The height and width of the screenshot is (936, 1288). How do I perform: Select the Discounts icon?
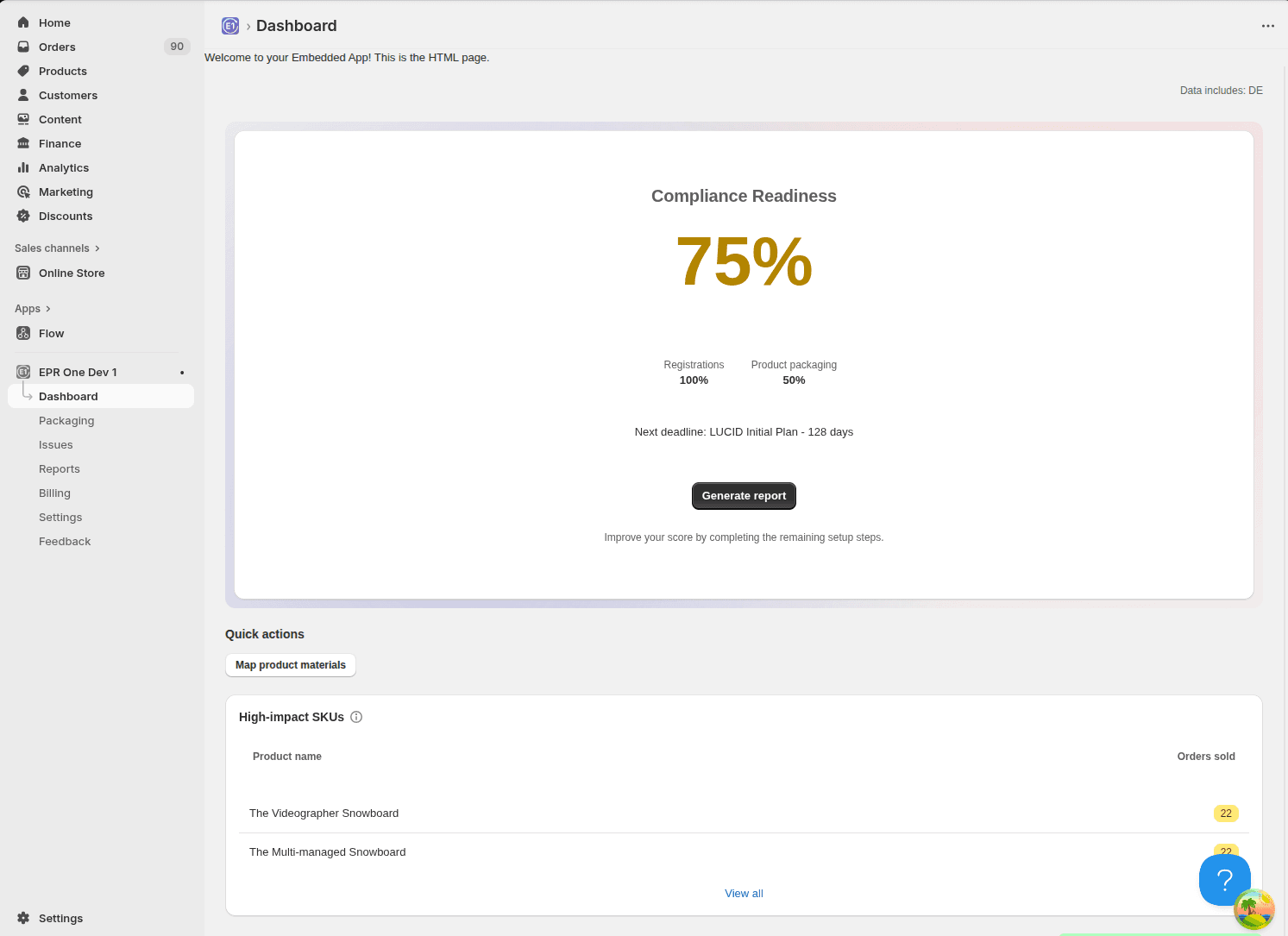pos(23,216)
